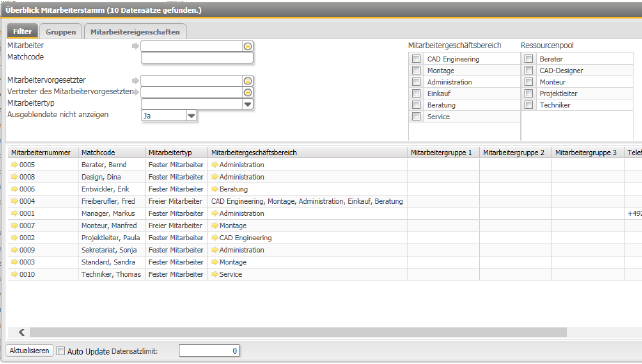Focus the Datensatzlimit input field
This screenshot has height=364, width=642.
(x=209, y=351)
